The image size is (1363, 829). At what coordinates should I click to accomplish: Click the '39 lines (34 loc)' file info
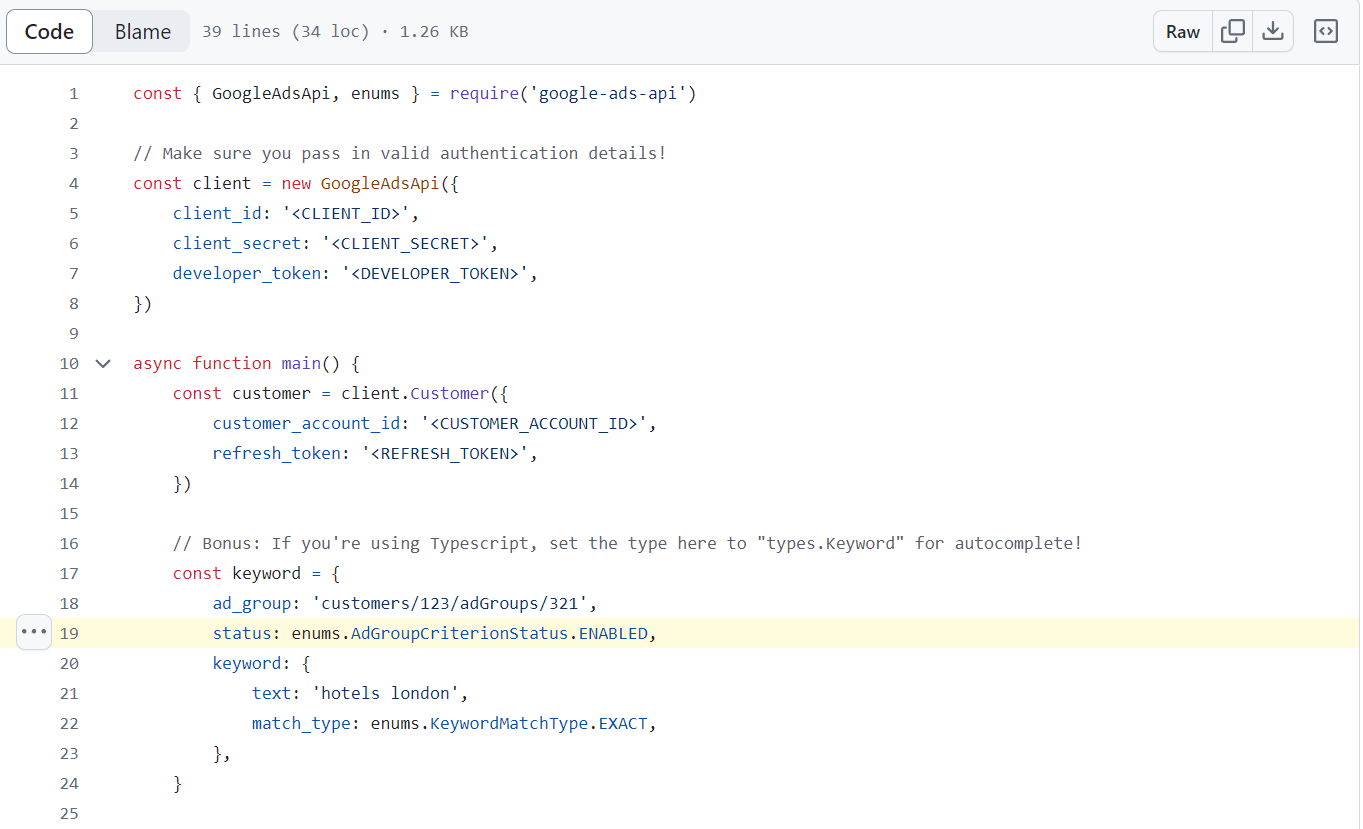coord(287,31)
